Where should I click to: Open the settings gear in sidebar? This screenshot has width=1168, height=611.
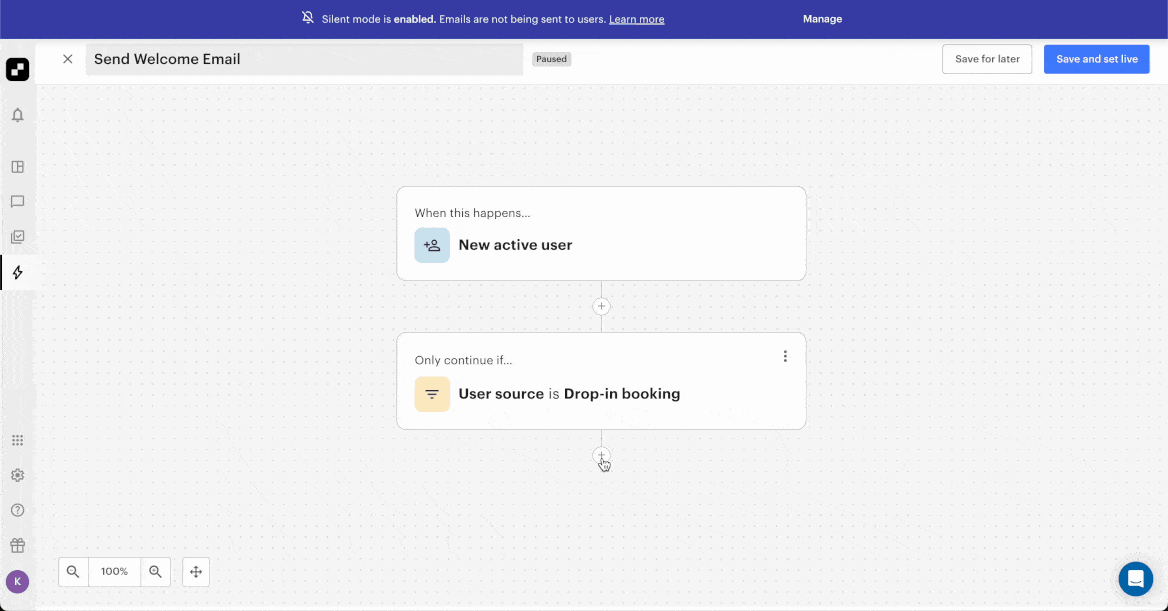pos(18,475)
